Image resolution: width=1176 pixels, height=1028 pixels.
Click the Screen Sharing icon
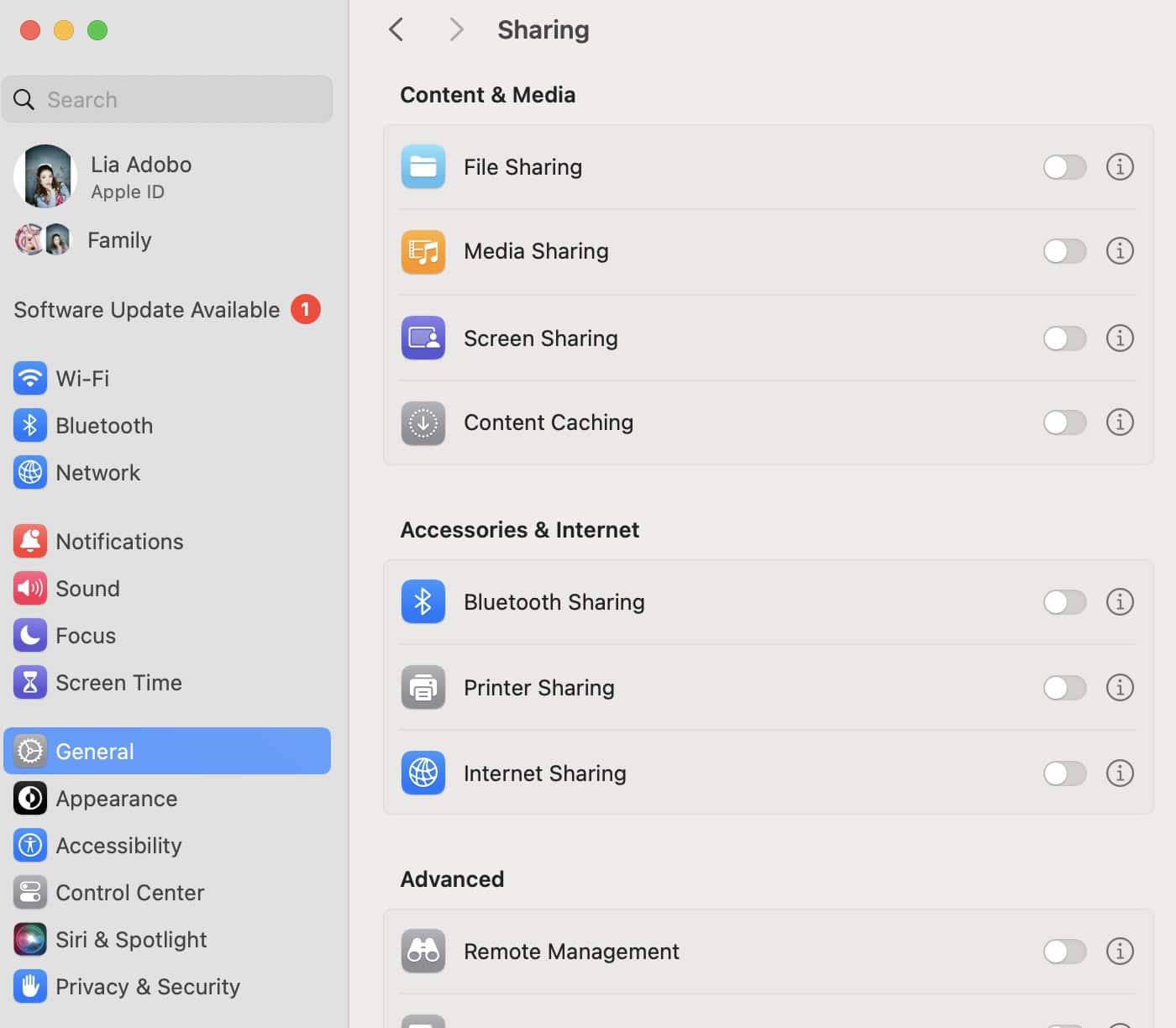point(423,338)
